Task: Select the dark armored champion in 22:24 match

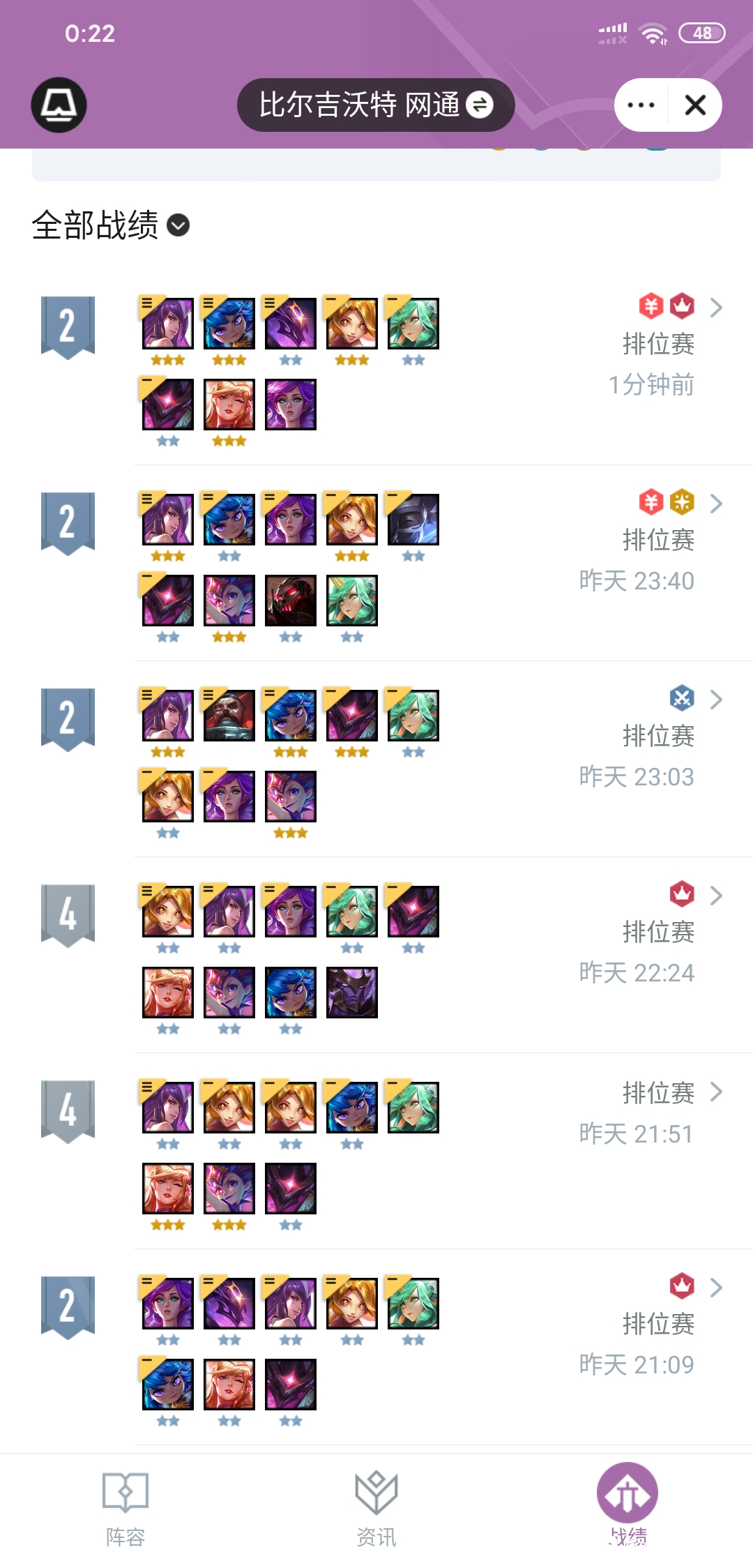Action: pos(352,993)
